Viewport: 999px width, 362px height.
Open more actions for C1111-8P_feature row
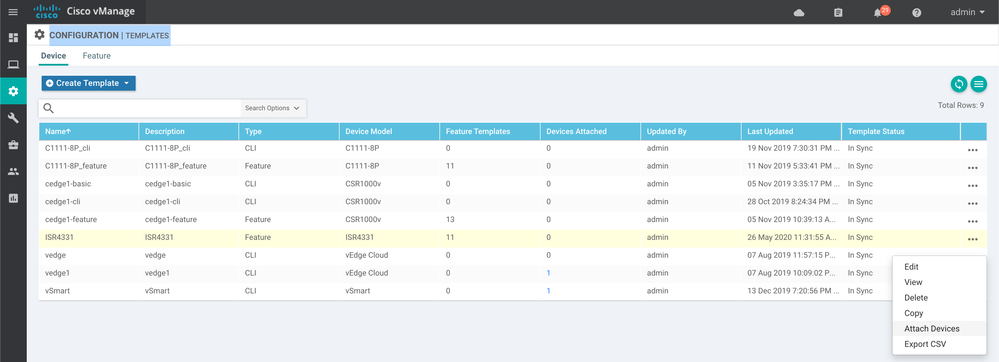click(972, 168)
